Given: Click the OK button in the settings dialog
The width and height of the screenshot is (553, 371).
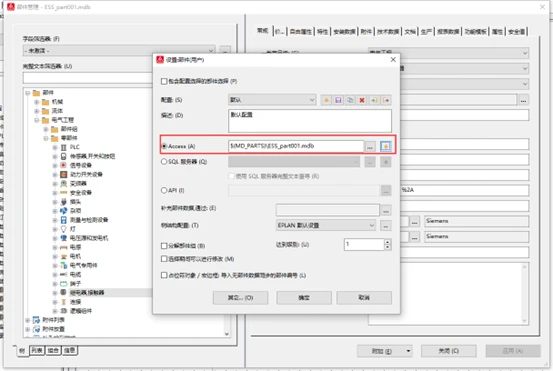Looking at the screenshot, I should tap(304, 298).
